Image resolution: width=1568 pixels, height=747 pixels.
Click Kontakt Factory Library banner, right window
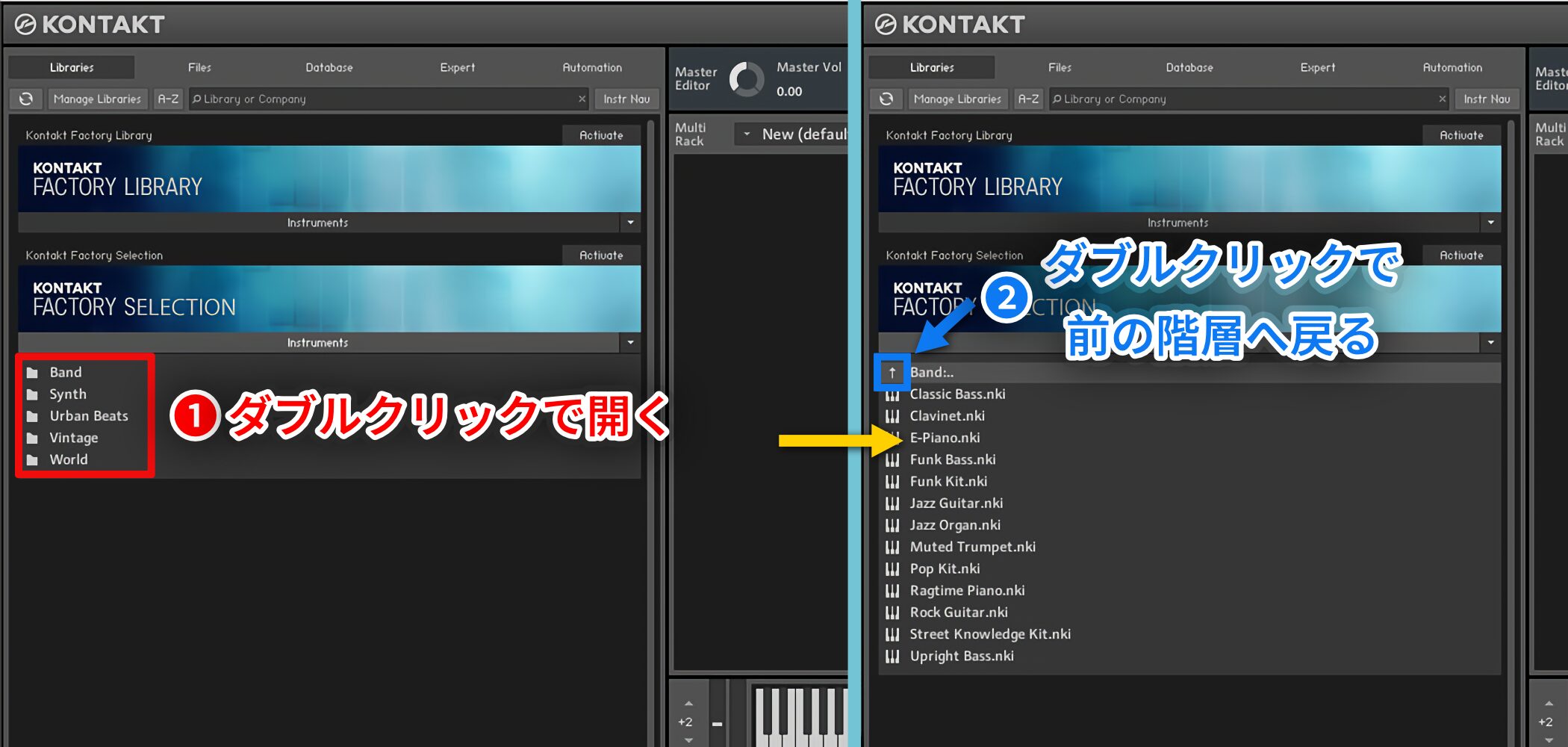(x=1189, y=179)
